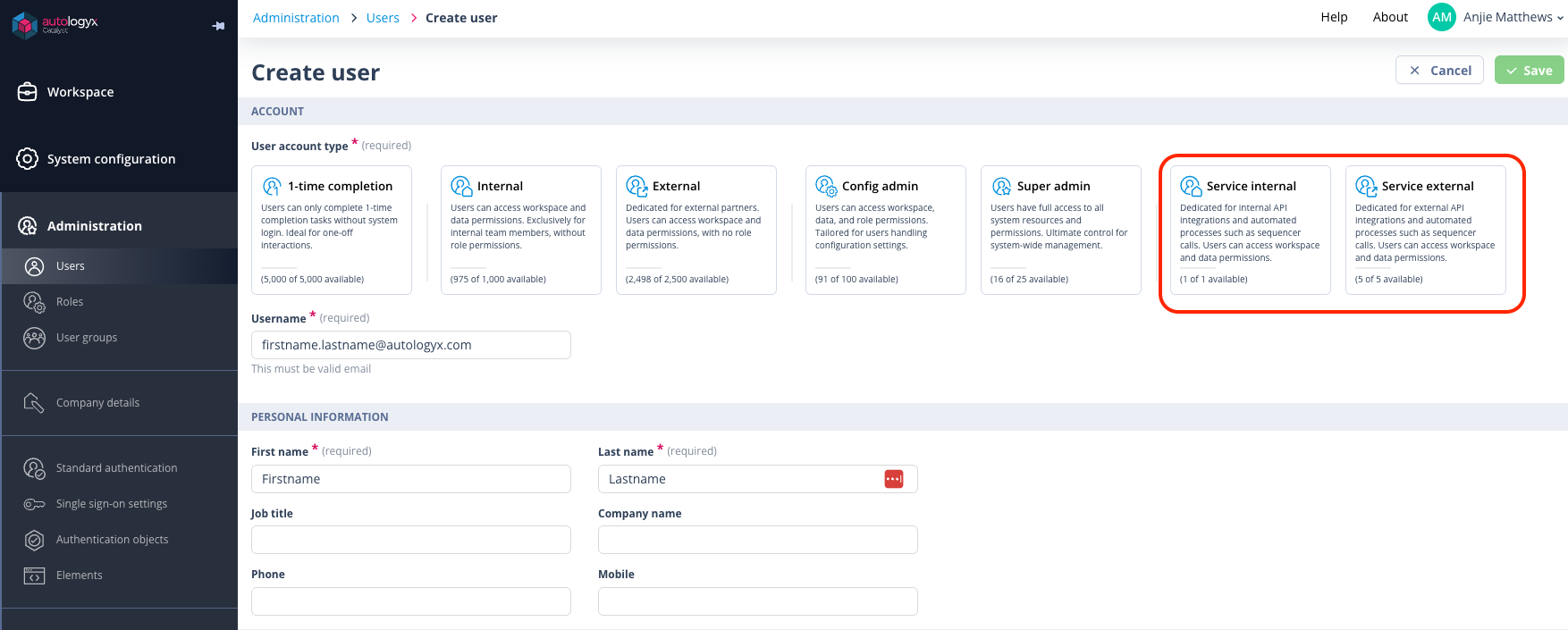This screenshot has height=630, width=1568.
Task: Click the System configuration gear icon
Action: point(28,158)
